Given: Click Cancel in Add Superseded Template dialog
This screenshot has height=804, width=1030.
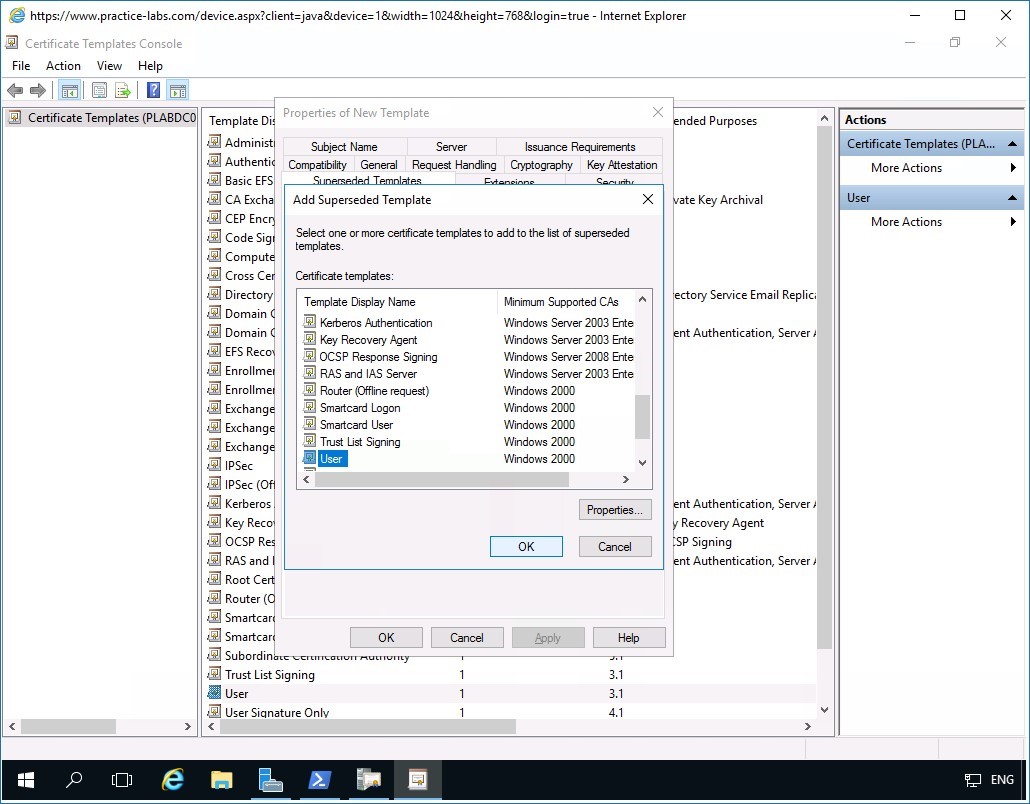Looking at the screenshot, I should coord(615,547).
